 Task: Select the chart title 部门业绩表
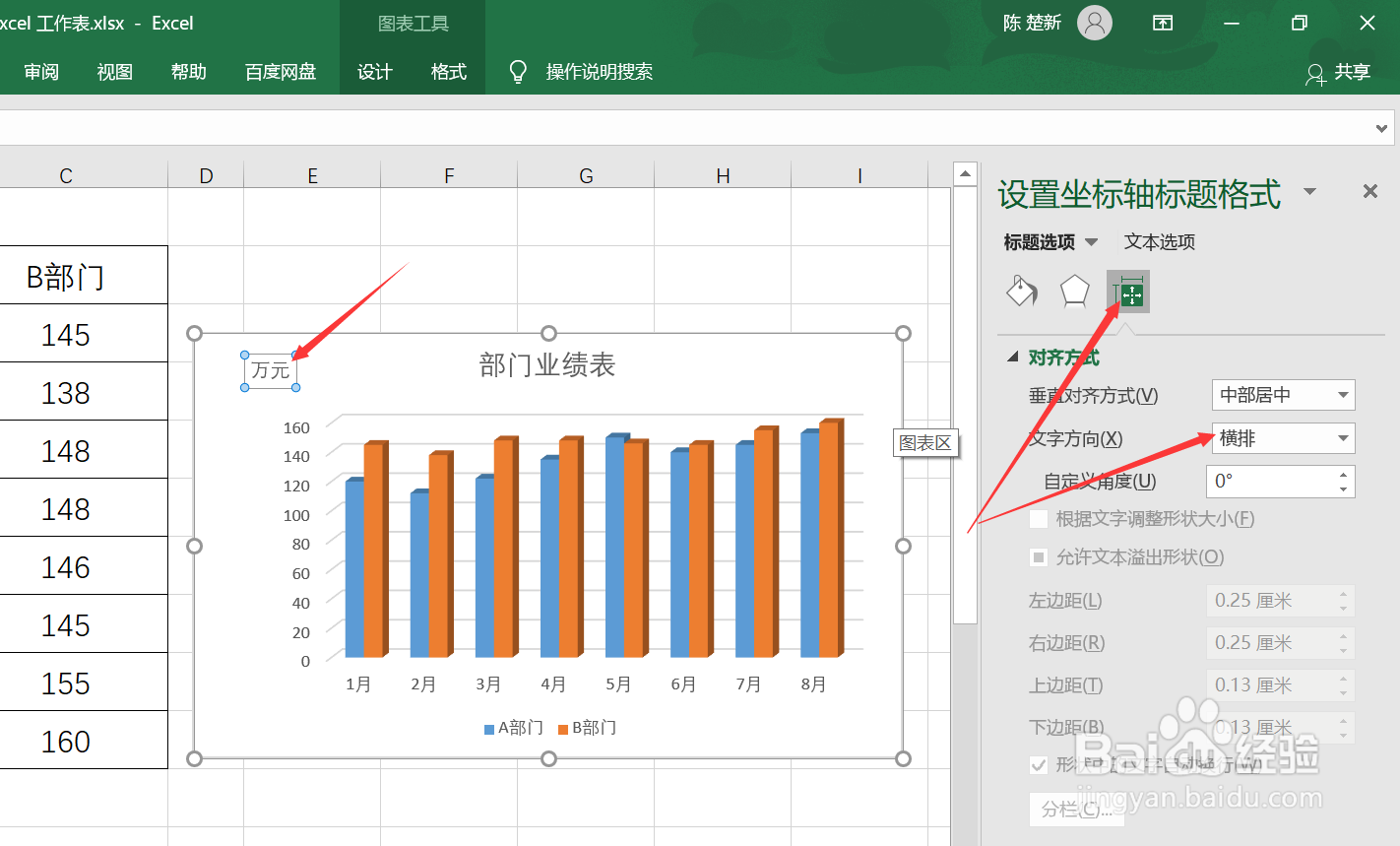click(x=547, y=365)
